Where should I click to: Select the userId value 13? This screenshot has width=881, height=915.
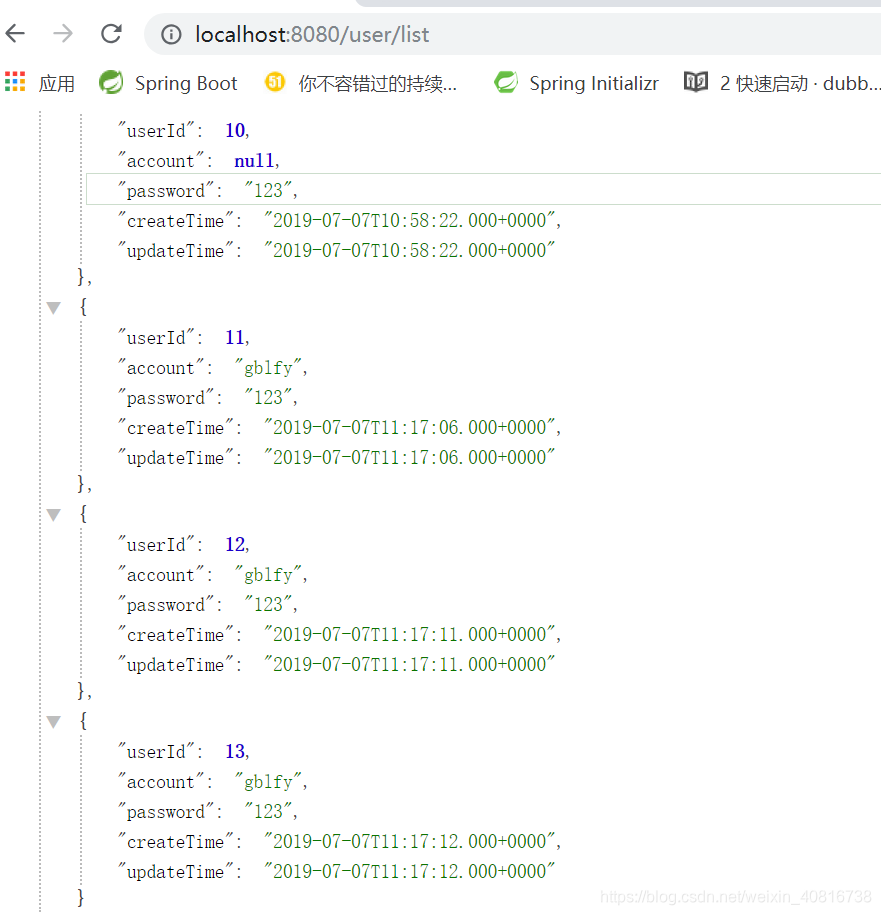[235, 752]
